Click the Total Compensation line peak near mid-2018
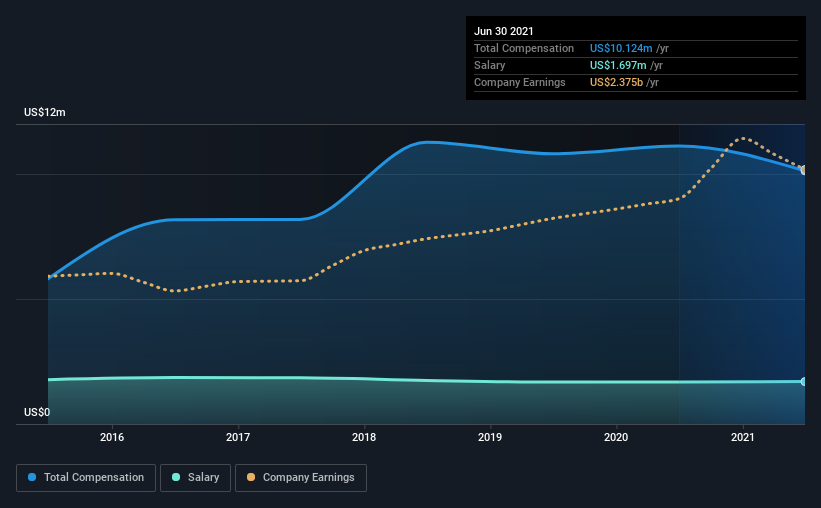The width and height of the screenshot is (821, 508). point(428,142)
